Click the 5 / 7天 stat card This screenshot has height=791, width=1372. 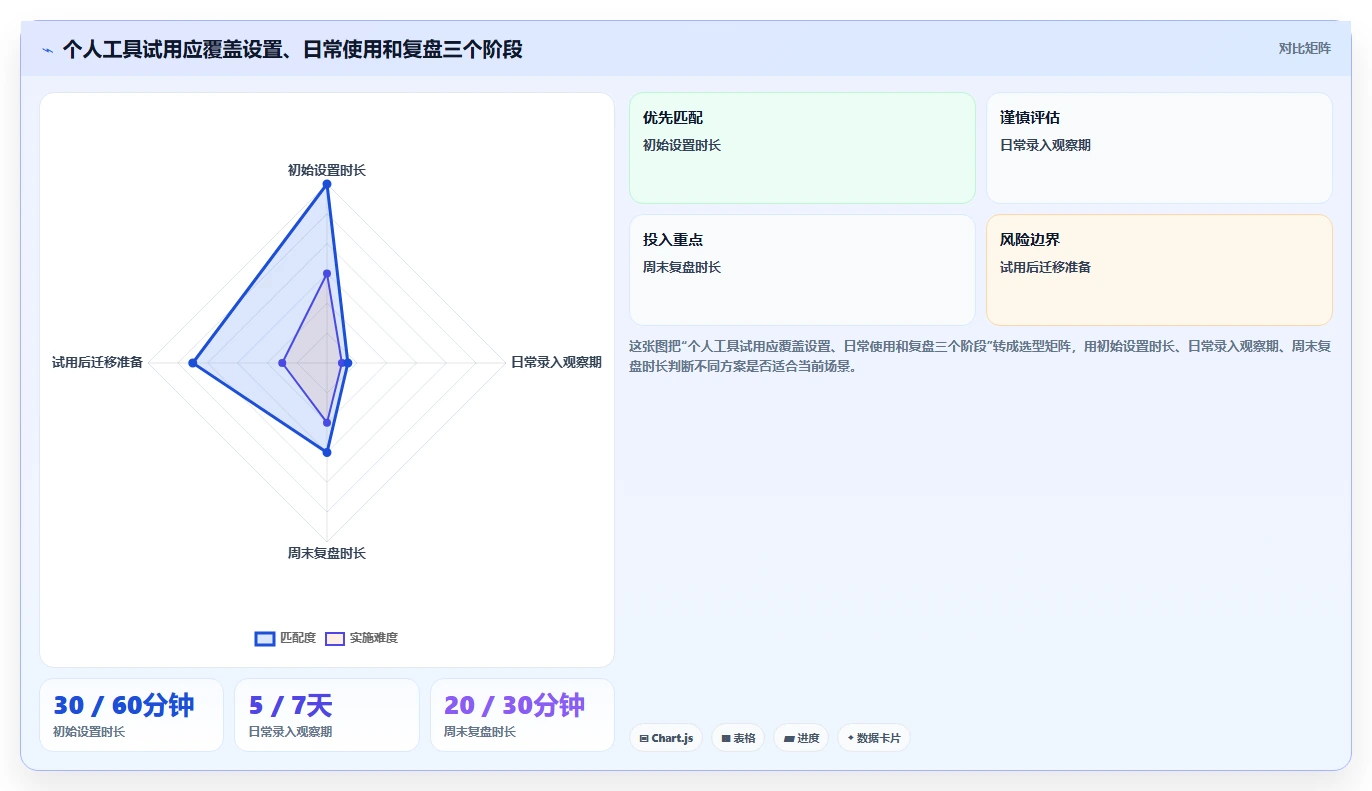point(327,715)
